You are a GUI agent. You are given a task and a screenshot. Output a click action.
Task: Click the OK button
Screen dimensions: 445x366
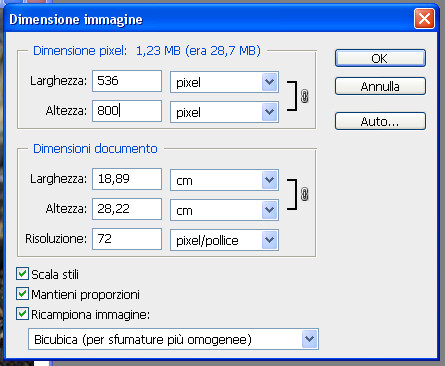(x=380, y=58)
